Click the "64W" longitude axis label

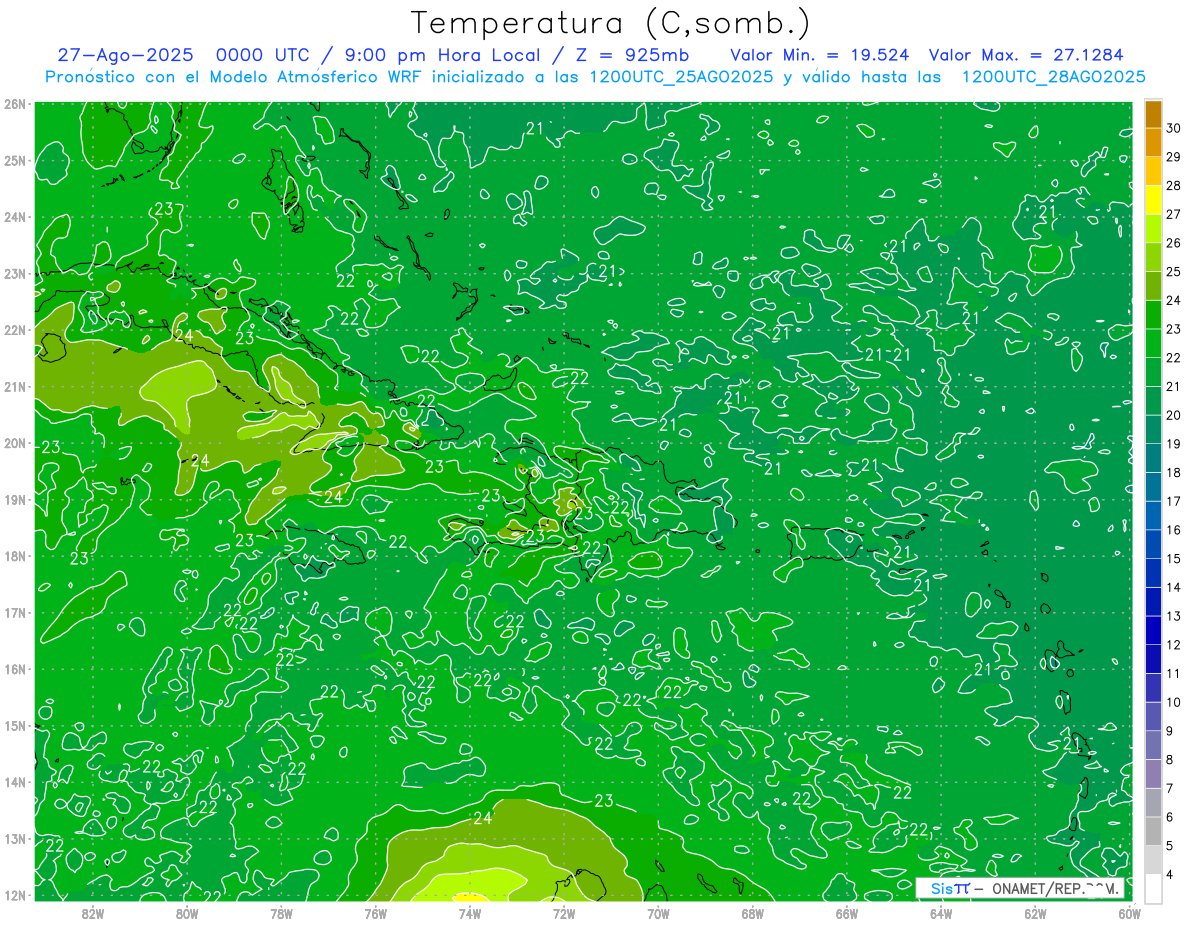point(941,913)
